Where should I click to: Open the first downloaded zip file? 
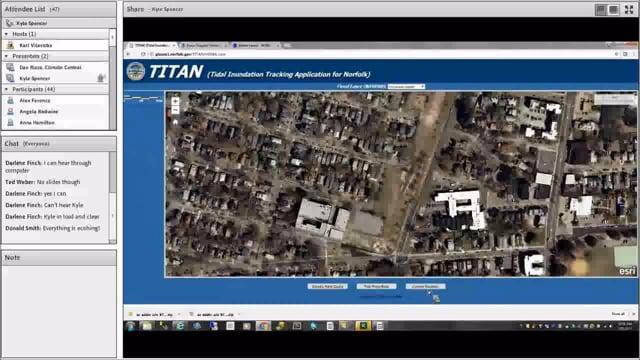click(152, 315)
